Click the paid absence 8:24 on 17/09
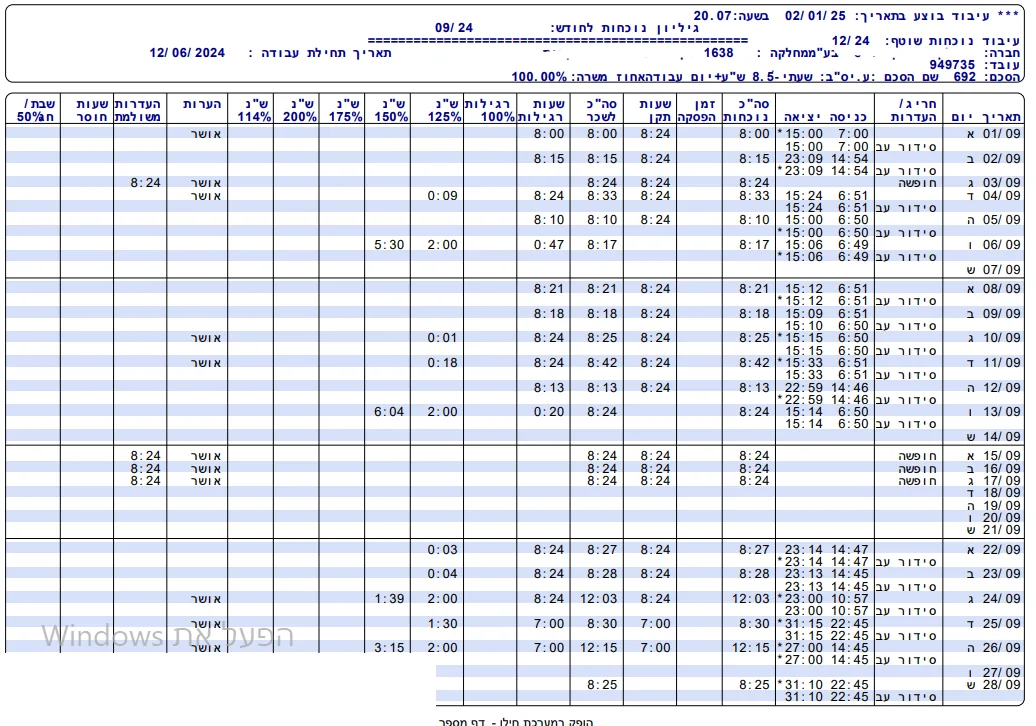Image resolution: width=1036 pixels, height=726 pixels. tap(145, 481)
